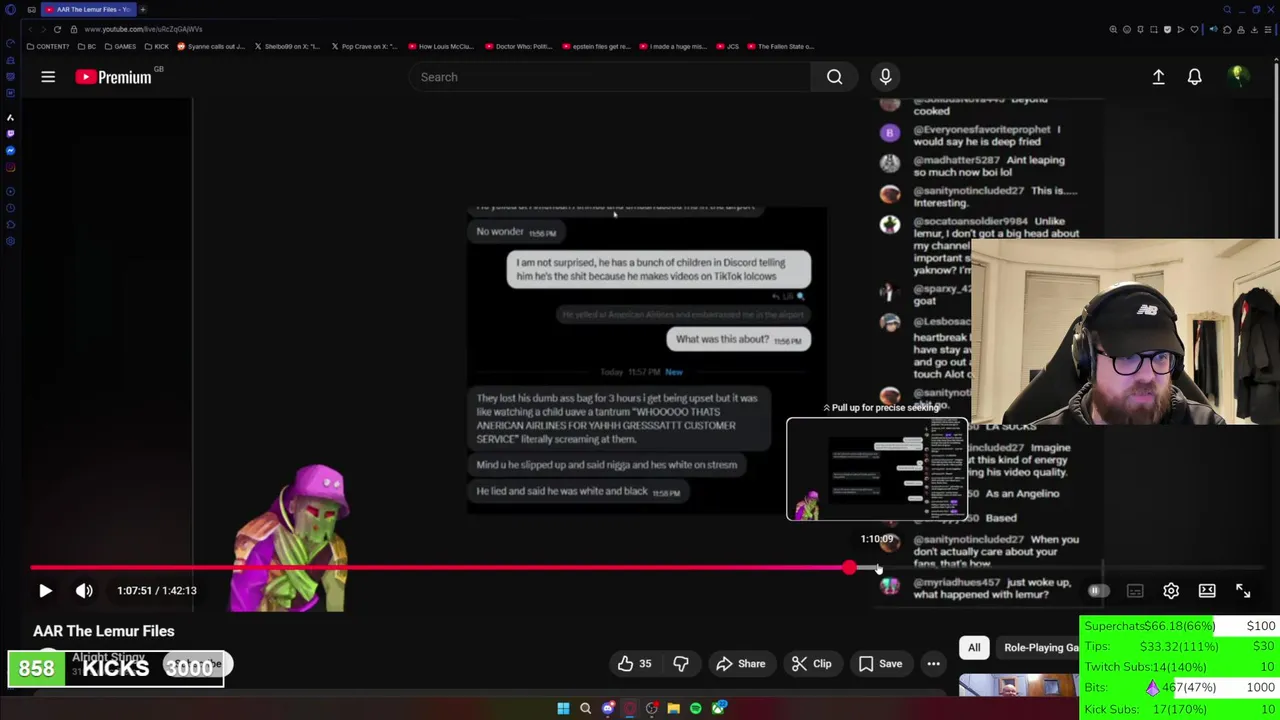
Task: Open the Xbox app from the taskbar
Action: click(x=719, y=708)
